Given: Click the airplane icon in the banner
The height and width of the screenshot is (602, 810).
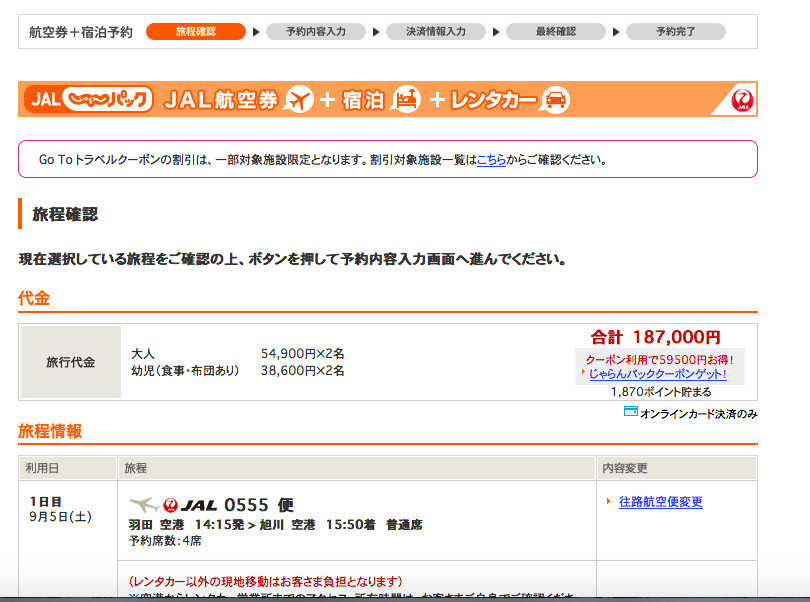Looking at the screenshot, I should 298,99.
